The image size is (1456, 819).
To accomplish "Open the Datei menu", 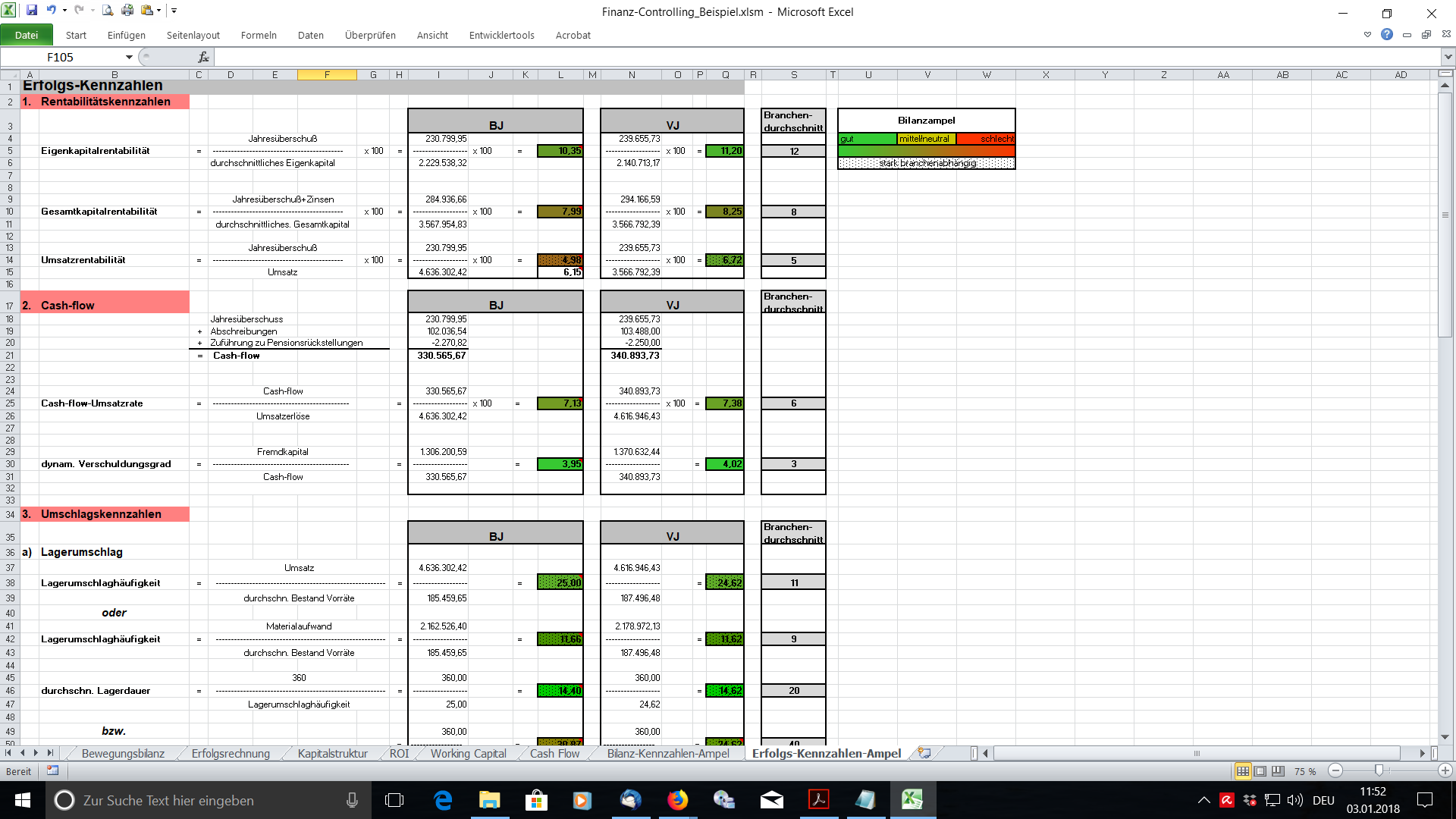I will pos(27,35).
